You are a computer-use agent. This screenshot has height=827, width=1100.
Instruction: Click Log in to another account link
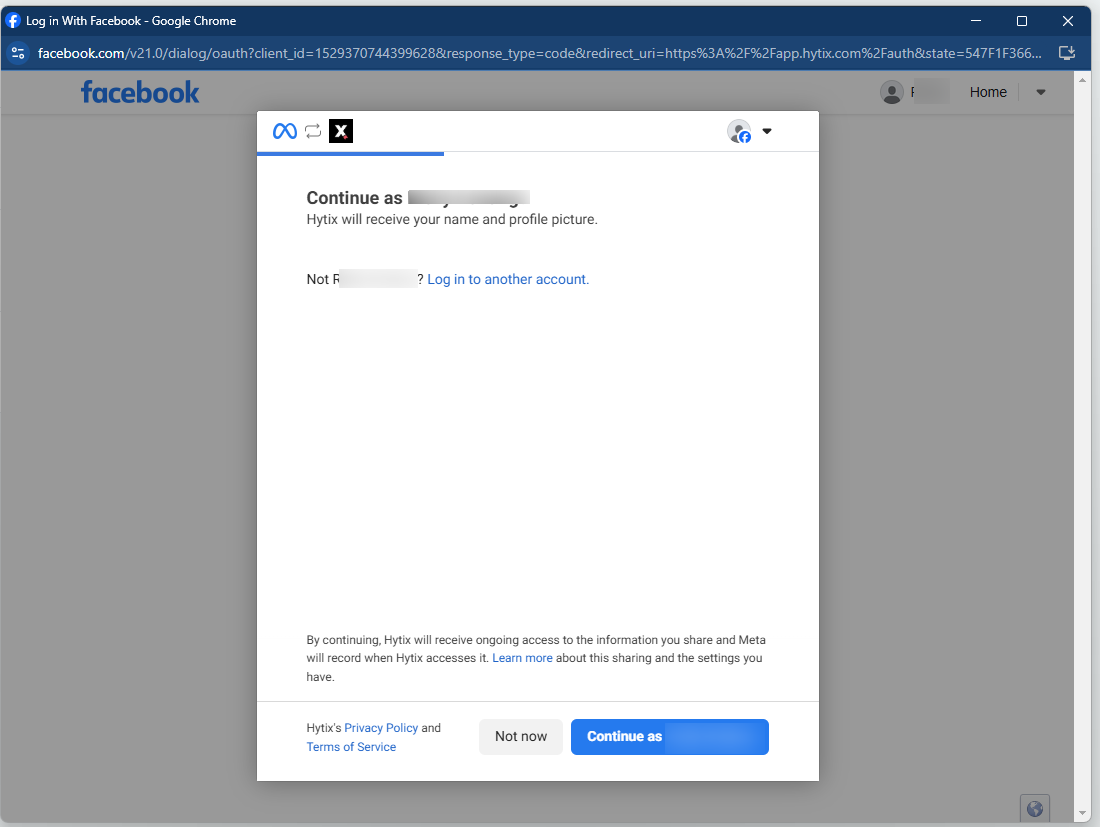click(x=508, y=279)
